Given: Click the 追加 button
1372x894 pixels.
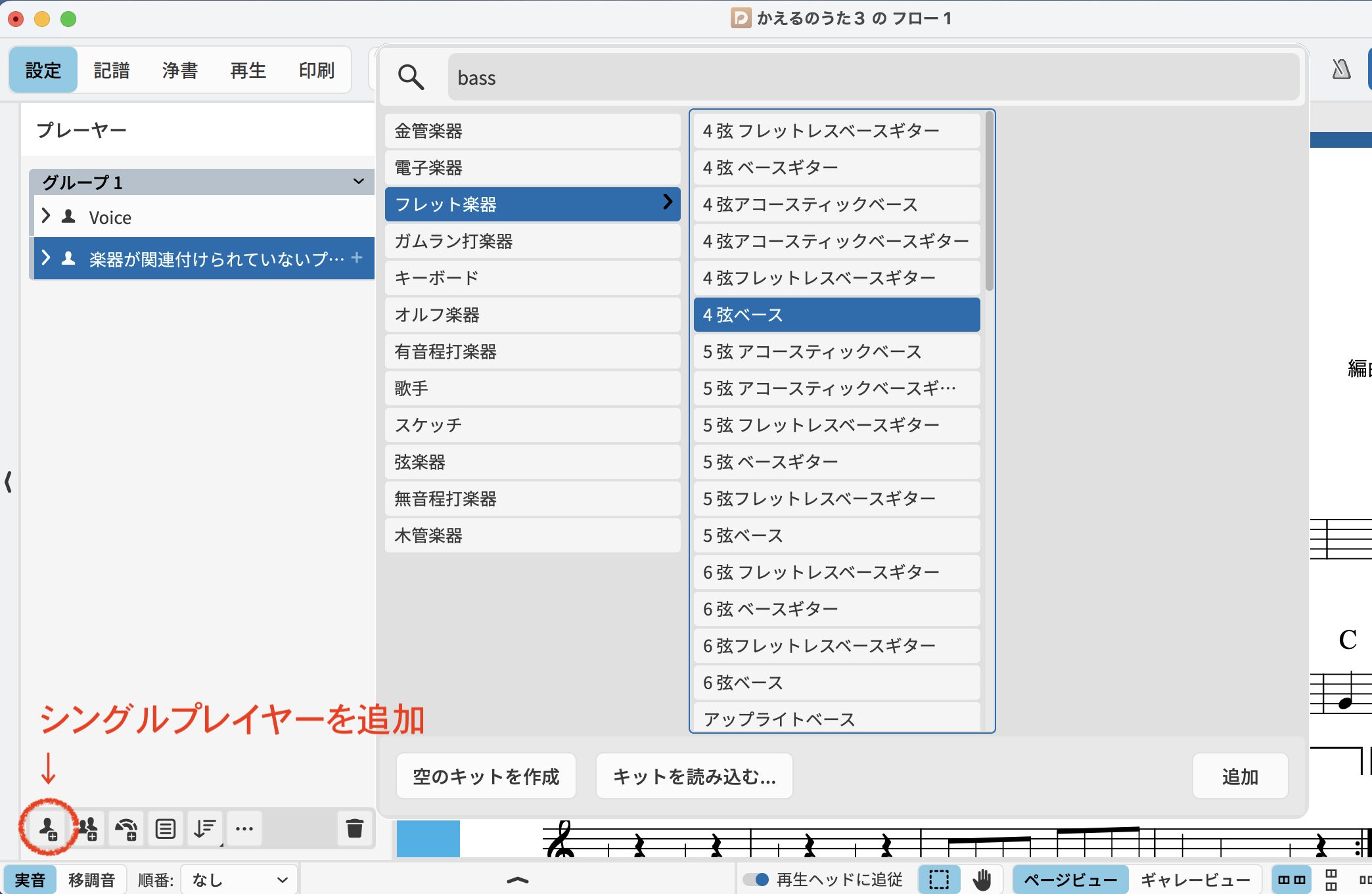Looking at the screenshot, I should [x=1239, y=776].
